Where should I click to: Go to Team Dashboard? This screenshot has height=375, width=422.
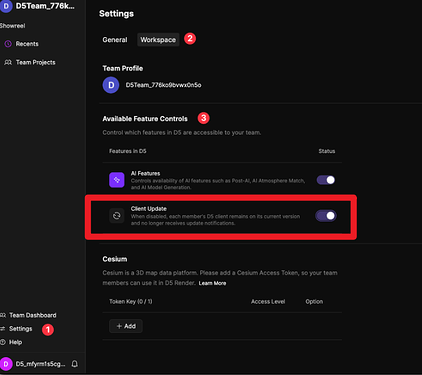pyautogui.click(x=33, y=315)
